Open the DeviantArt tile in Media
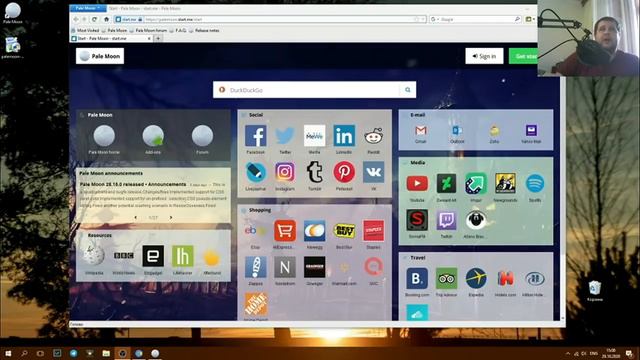640x360 pixels. pos(447,184)
